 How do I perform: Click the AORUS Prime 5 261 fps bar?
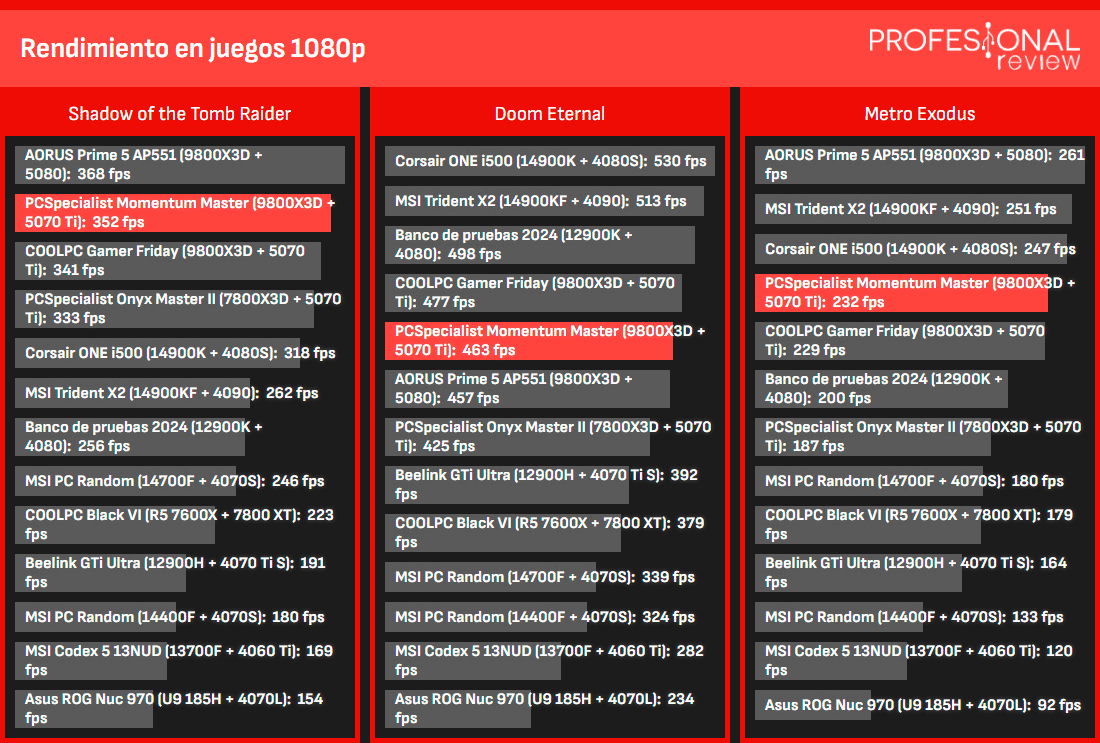pos(920,164)
